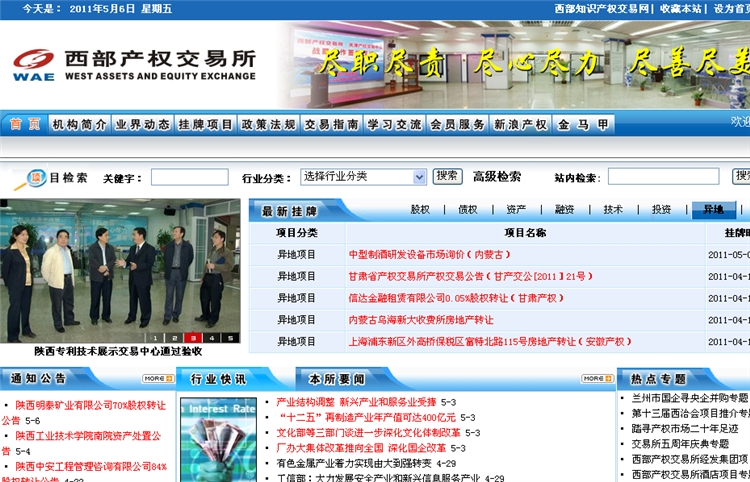Viewport: 750px width, 482px height.
Task: Open 学习交流 nav menu
Action: [395, 124]
